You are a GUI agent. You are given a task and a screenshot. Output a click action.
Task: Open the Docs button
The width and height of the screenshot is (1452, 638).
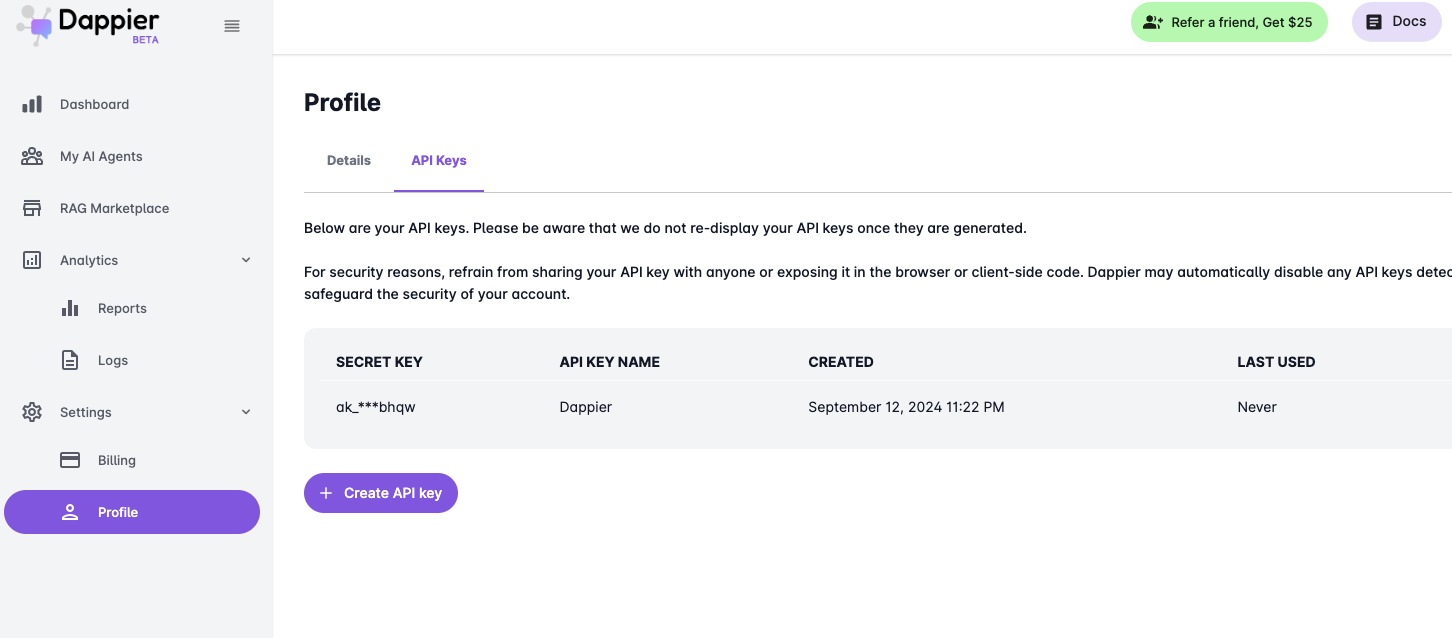pyautogui.click(x=1397, y=22)
